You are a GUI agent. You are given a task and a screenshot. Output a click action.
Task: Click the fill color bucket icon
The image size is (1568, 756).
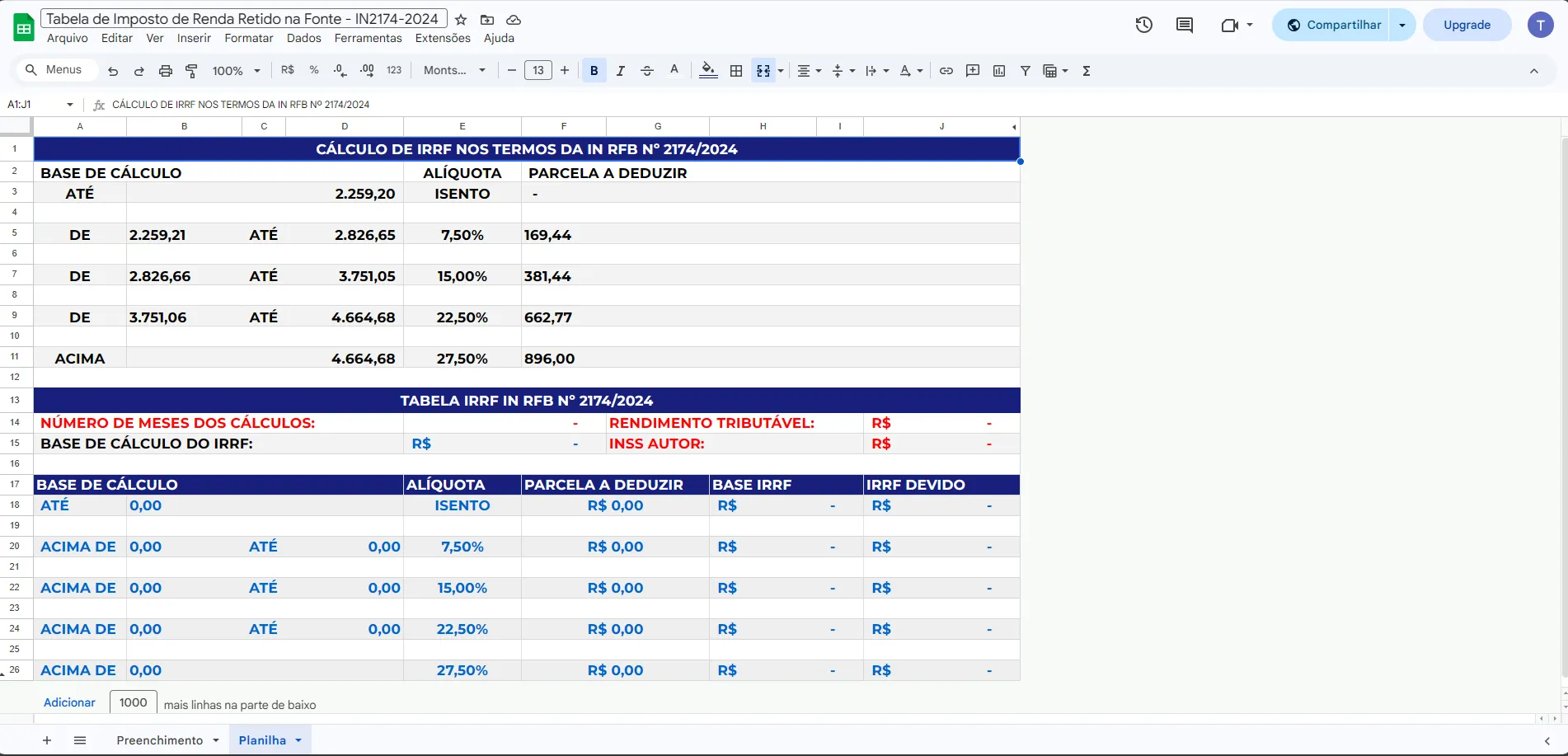708,71
